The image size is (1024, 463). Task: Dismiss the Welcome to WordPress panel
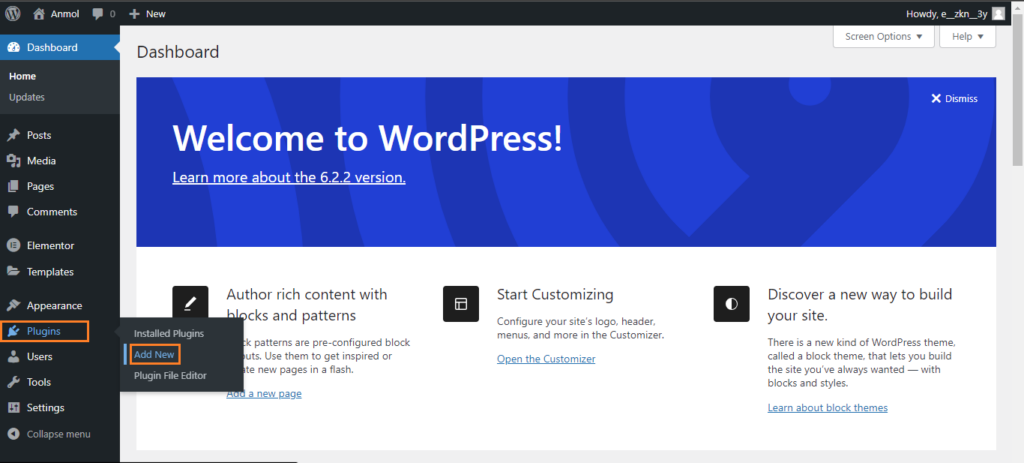(x=954, y=98)
